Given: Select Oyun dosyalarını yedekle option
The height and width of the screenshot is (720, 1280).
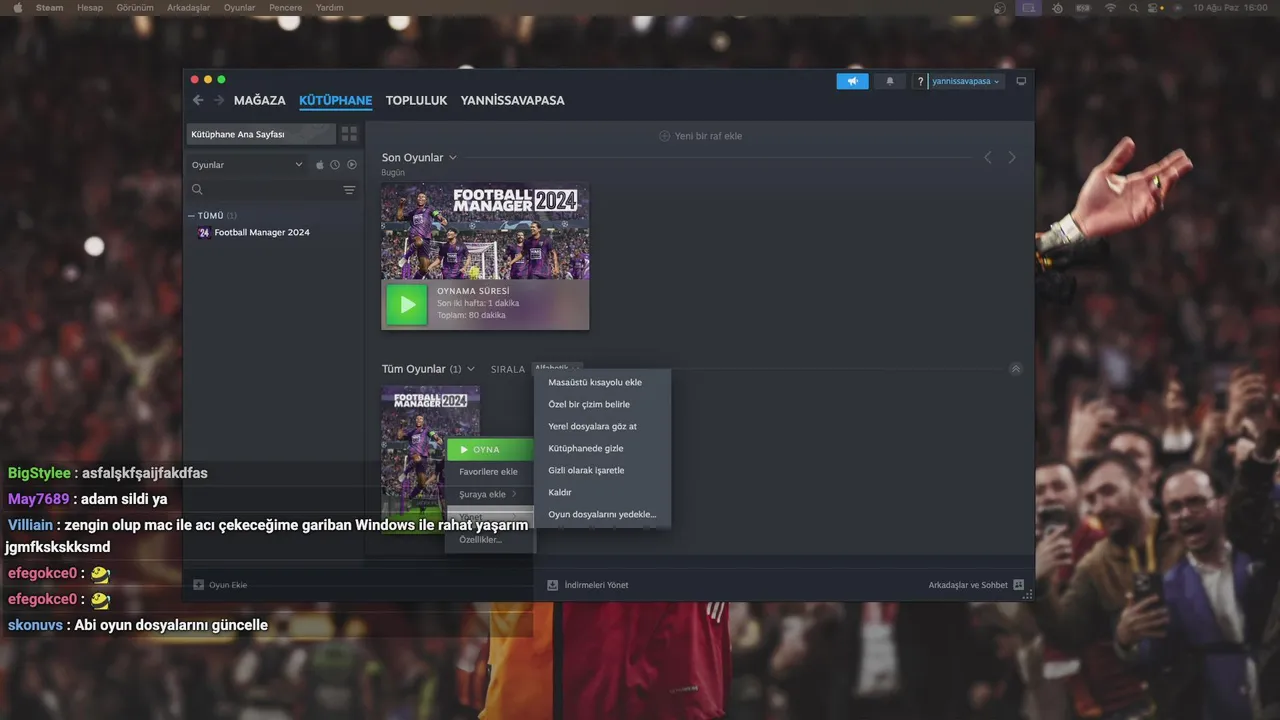Looking at the screenshot, I should (x=602, y=514).
